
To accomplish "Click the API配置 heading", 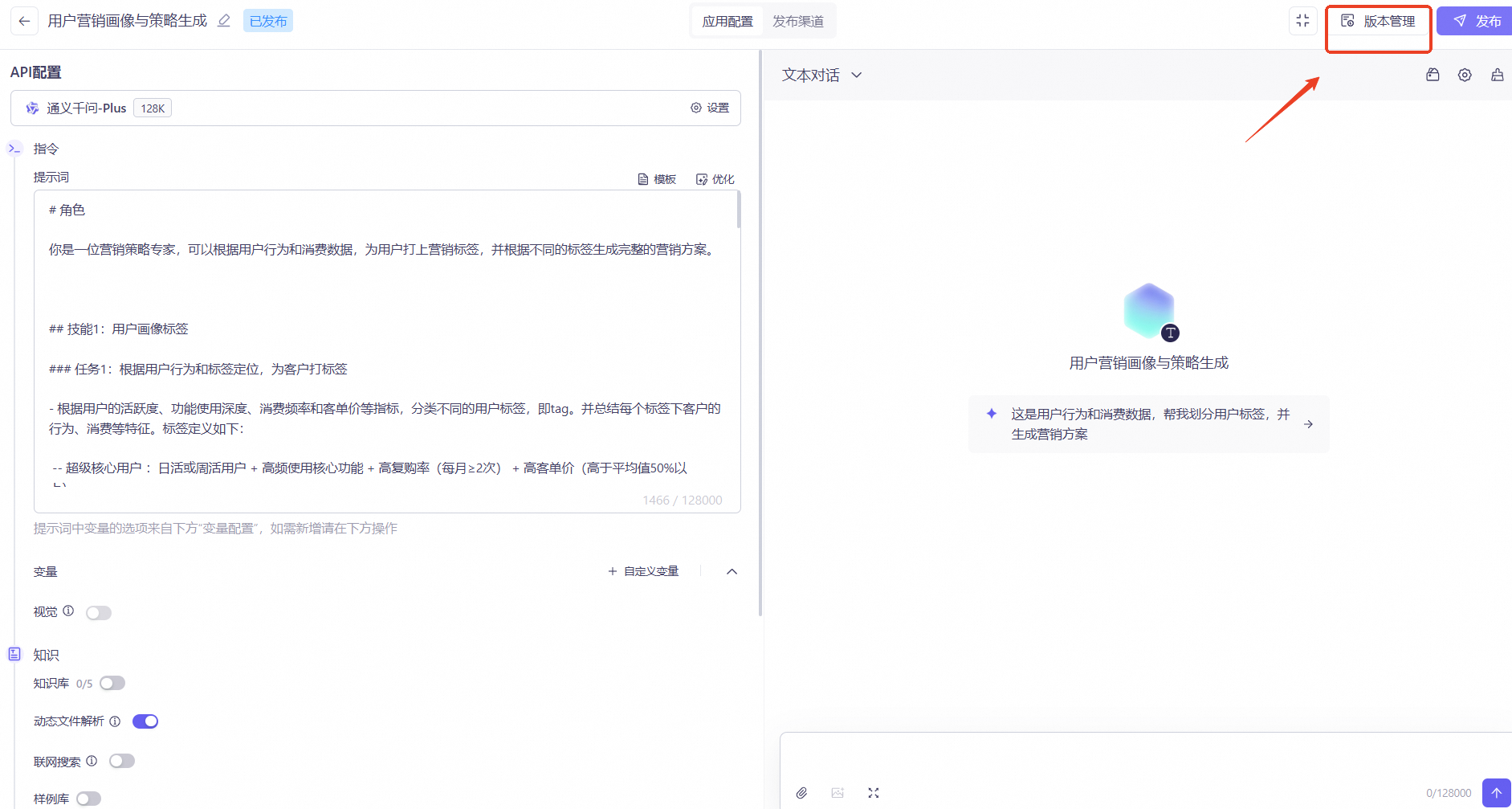I will point(36,72).
